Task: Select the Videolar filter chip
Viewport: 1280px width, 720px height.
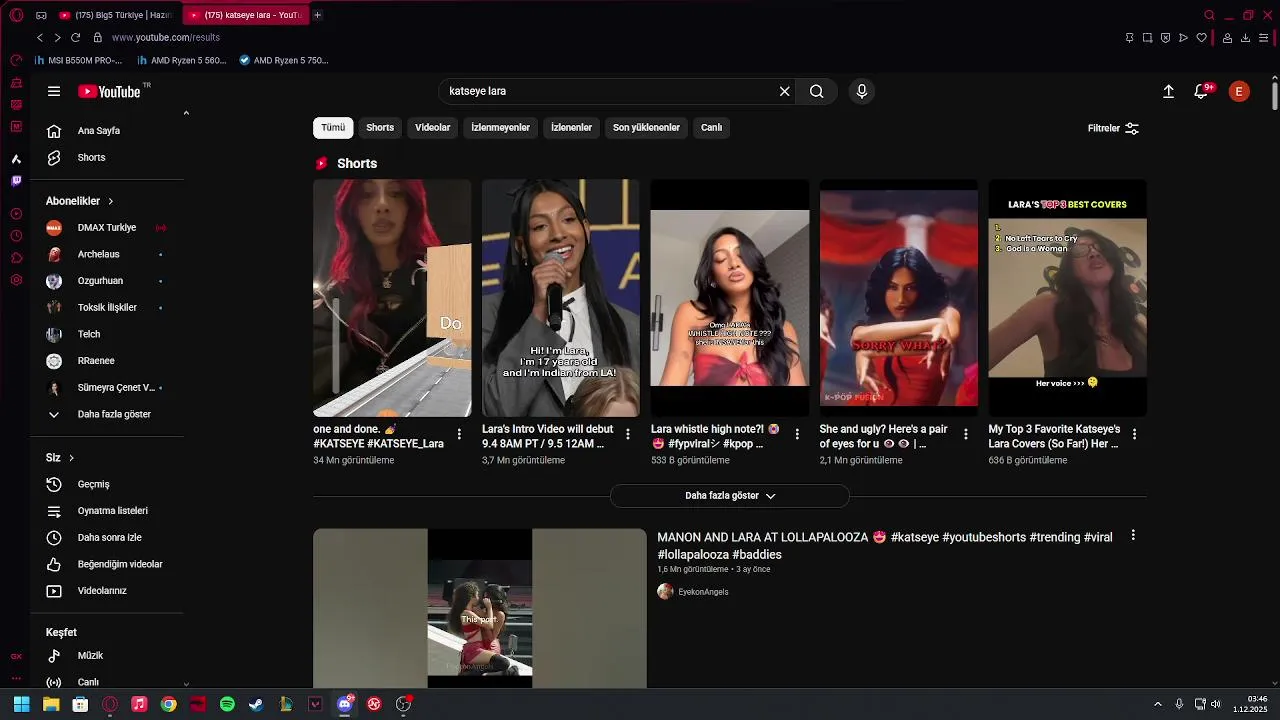Action: click(433, 128)
